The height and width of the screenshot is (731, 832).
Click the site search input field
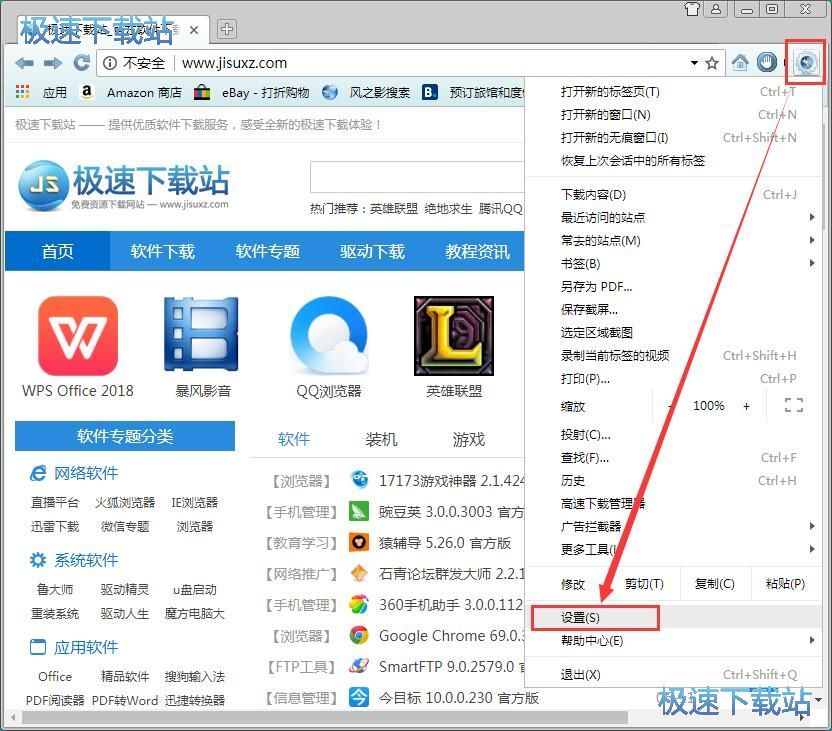pyautogui.click(x=417, y=177)
